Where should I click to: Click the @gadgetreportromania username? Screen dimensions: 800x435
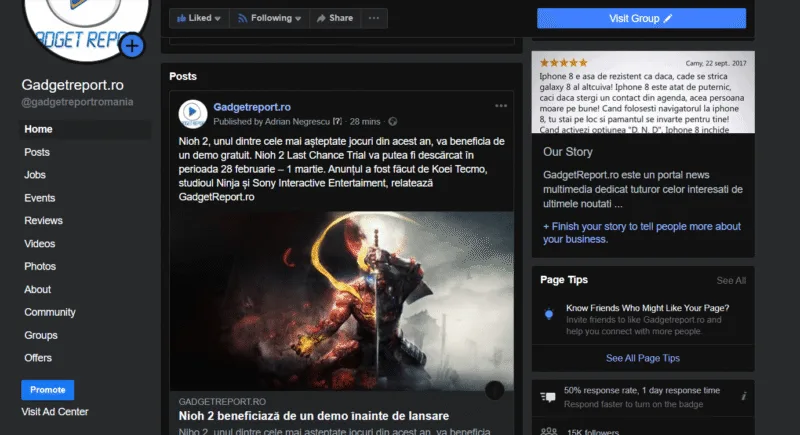77,102
